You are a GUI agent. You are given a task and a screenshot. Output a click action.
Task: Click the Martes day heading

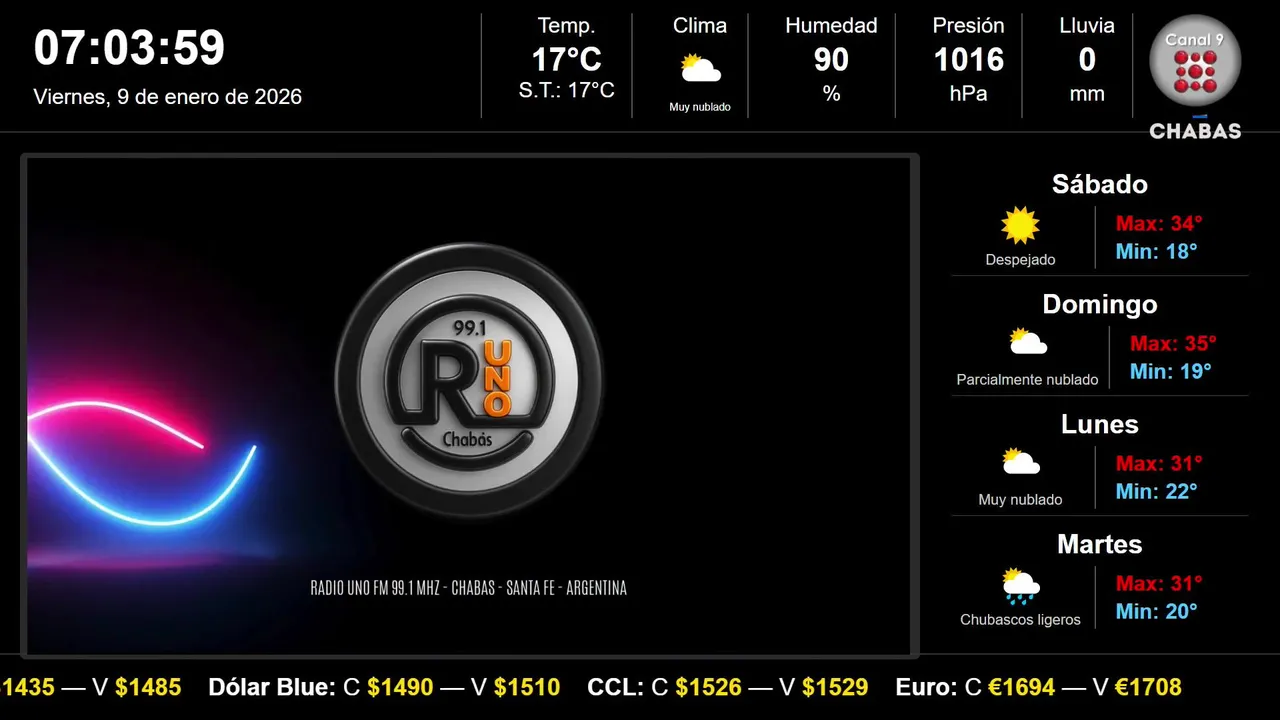[x=1100, y=544]
